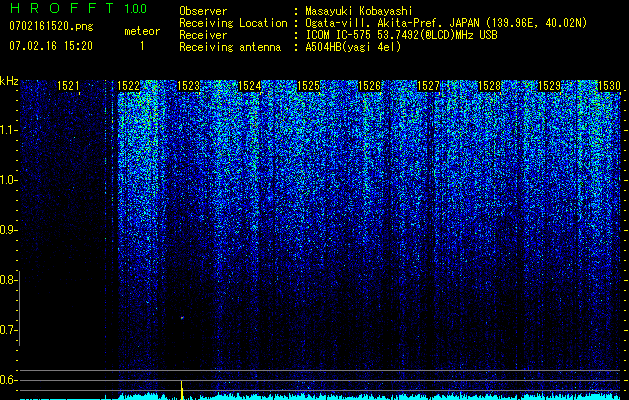The height and width of the screenshot is (400, 629).
Task: Select the ICOM IC-575 receiver text
Action: click(401, 35)
